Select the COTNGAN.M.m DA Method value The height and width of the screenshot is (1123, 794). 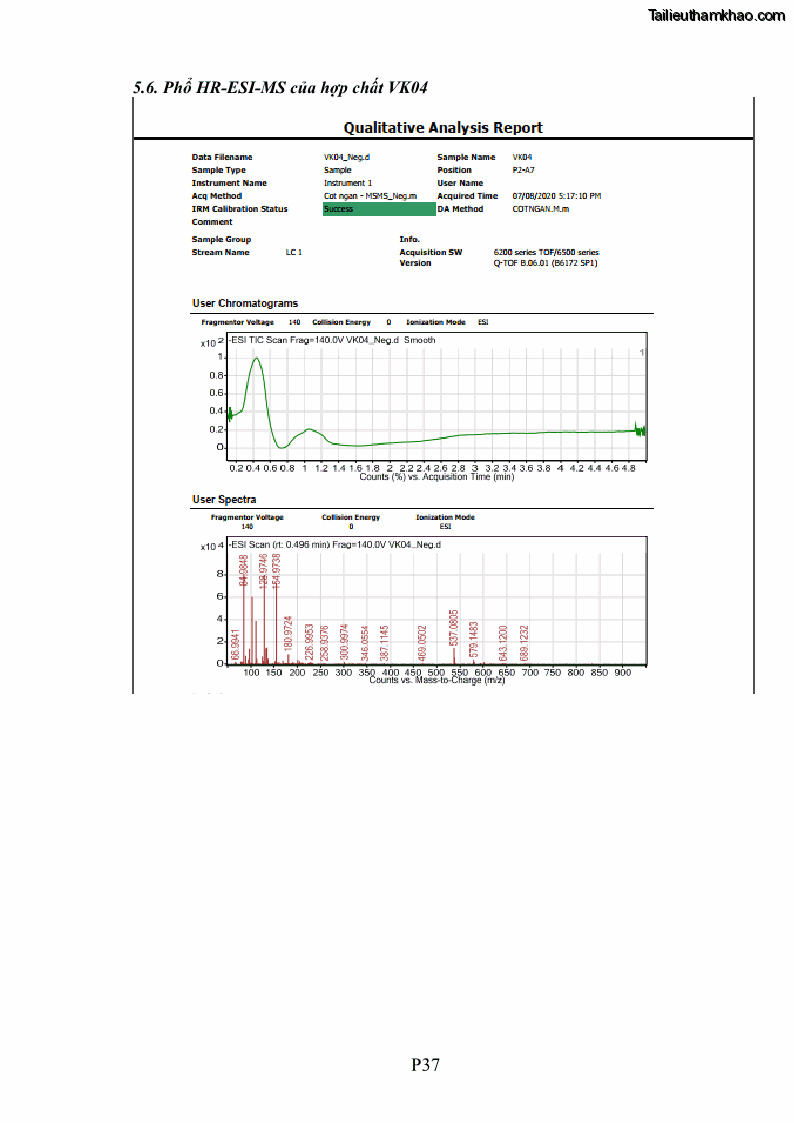point(541,209)
